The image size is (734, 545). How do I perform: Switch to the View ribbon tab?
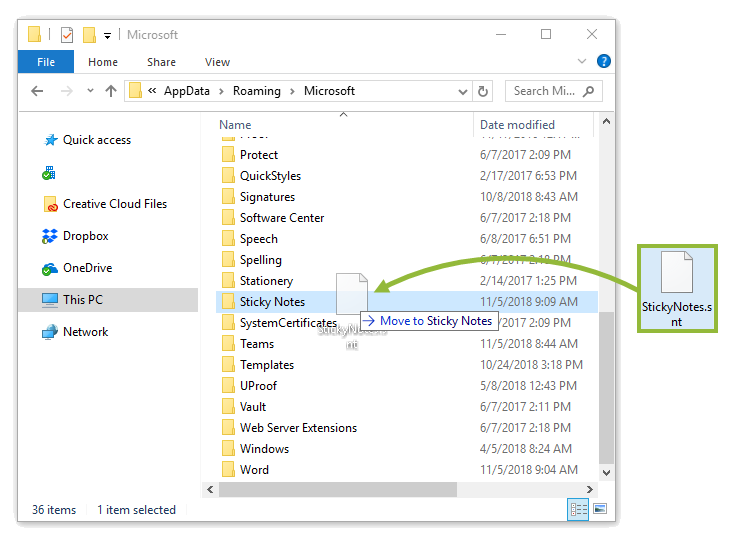(x=217, y=62)
